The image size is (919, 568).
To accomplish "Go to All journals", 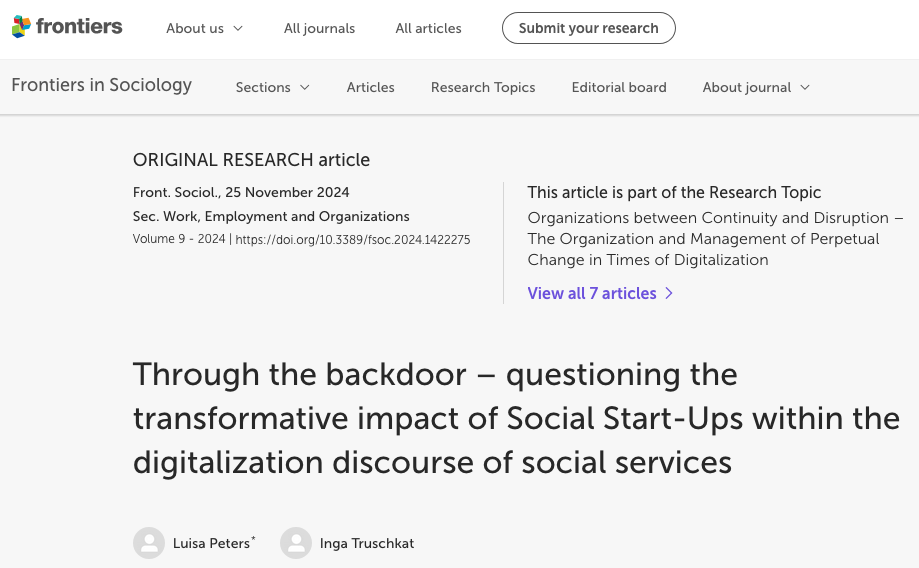I will [319, 28].
